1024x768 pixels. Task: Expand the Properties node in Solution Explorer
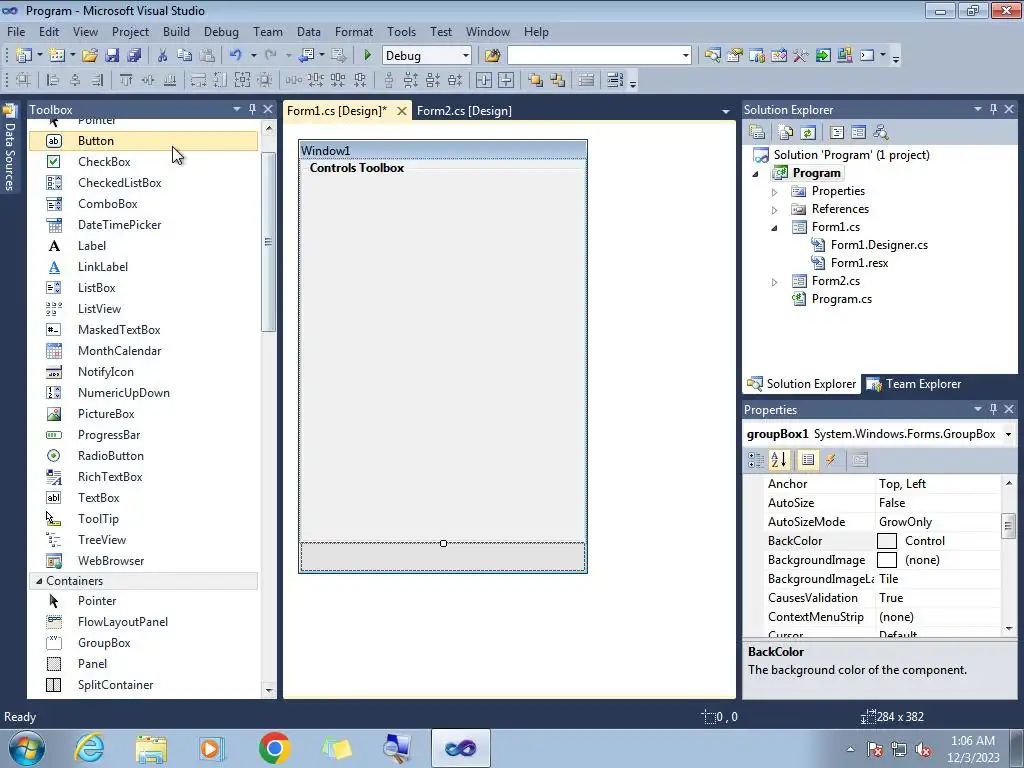[775, 192]
